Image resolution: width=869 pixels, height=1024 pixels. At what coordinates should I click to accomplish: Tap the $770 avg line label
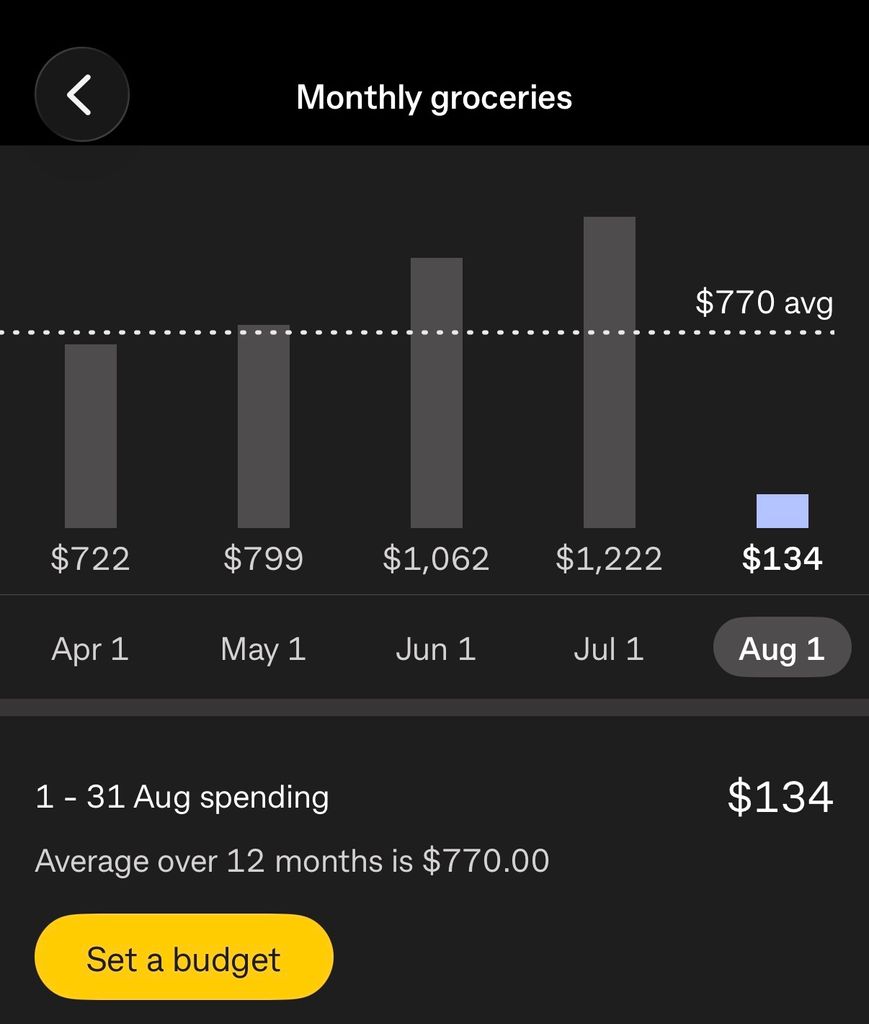click(765, 303)
